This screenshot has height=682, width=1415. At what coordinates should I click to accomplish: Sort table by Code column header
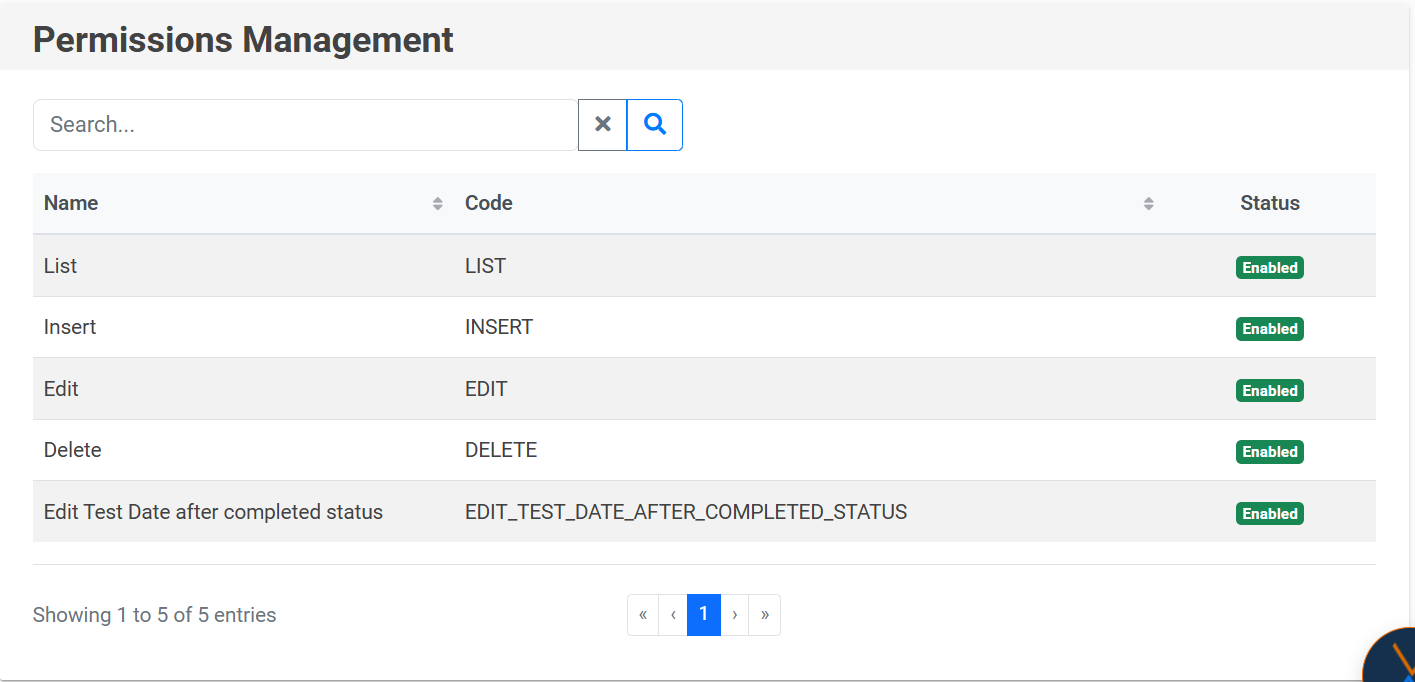(x=489, y=204)
